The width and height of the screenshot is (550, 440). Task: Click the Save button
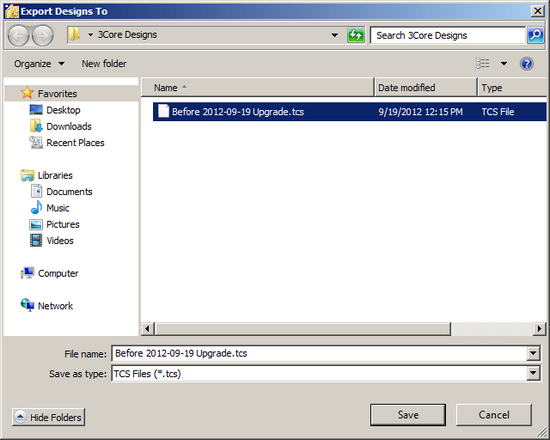(x=408, y=415)
